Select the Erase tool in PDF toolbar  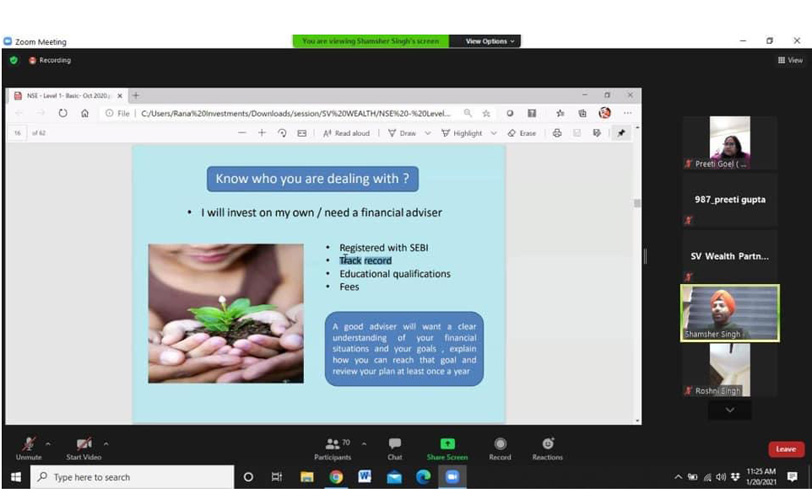click(x=522, y=133)
